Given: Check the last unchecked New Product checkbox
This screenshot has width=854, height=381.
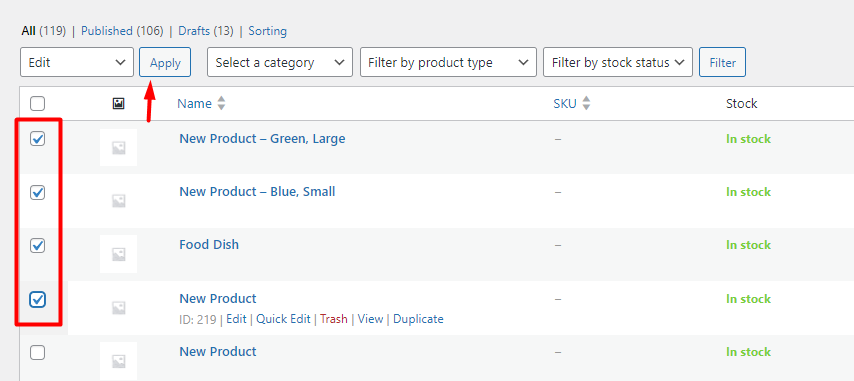Looking at the screenshot, I should coord(38,353).
